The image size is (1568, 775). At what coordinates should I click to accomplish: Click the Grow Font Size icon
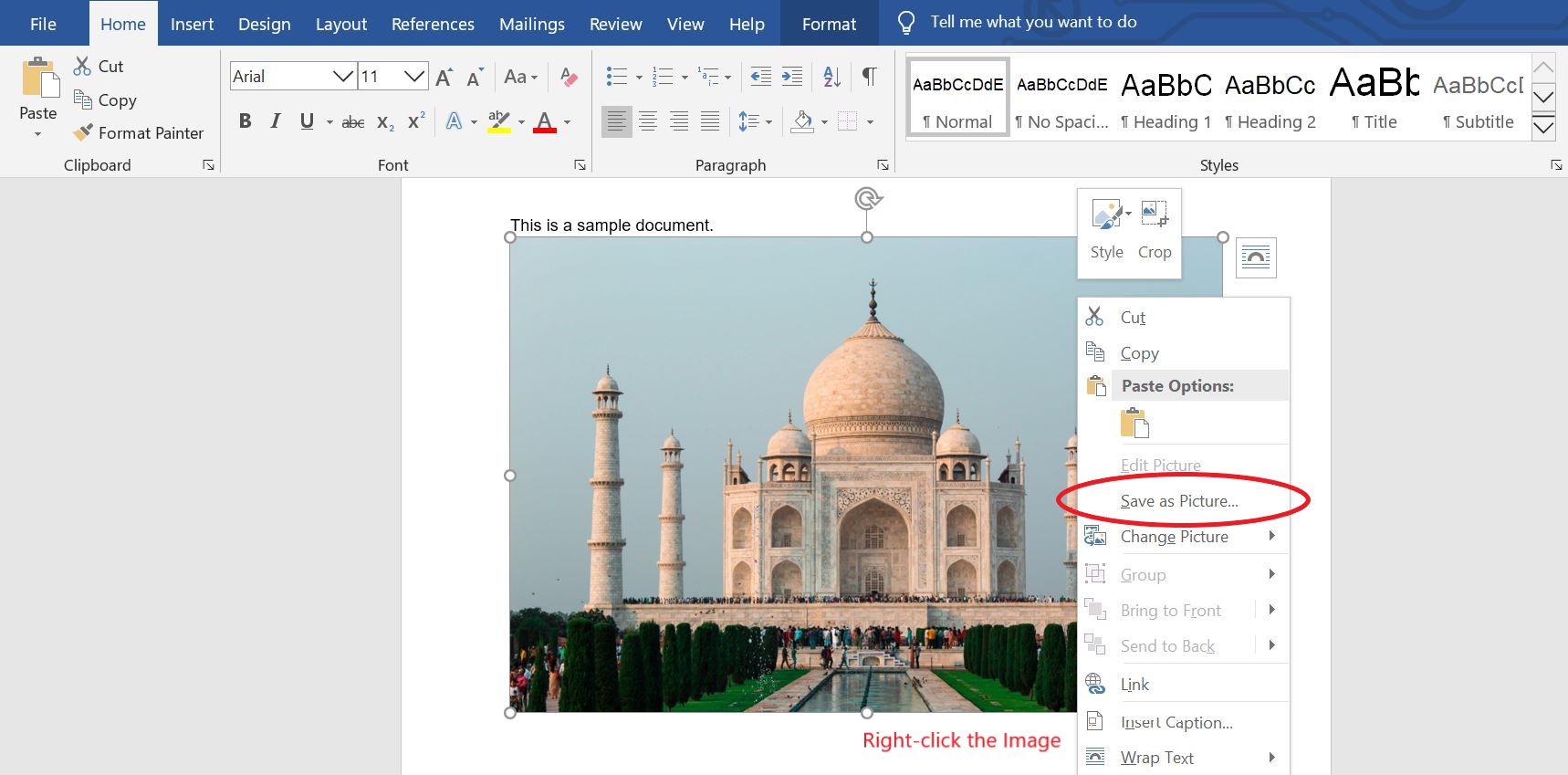(x=444, y=78)
